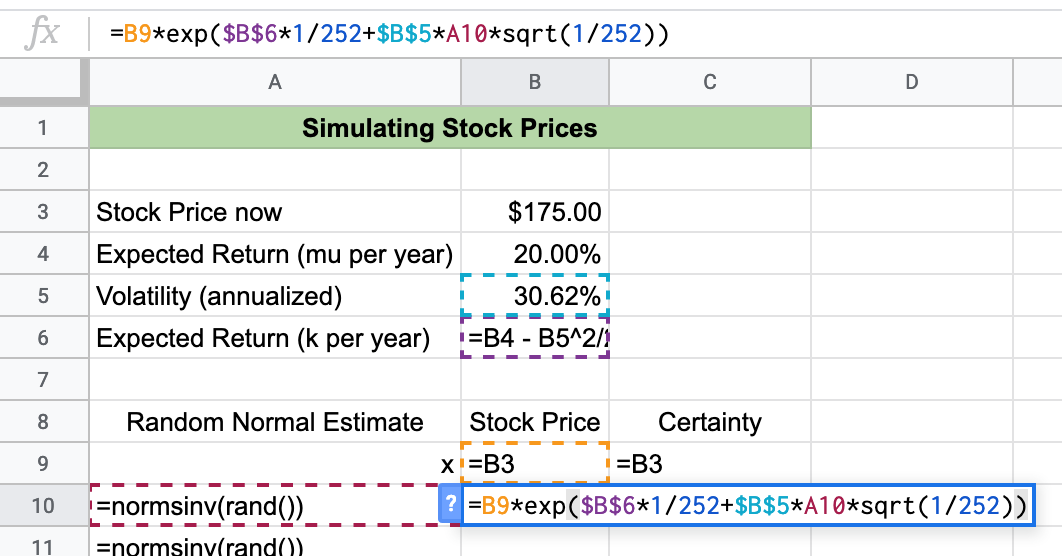Click the 30.62% volatility cell
The image size is (1062, 556).
(x=535, y=295)
